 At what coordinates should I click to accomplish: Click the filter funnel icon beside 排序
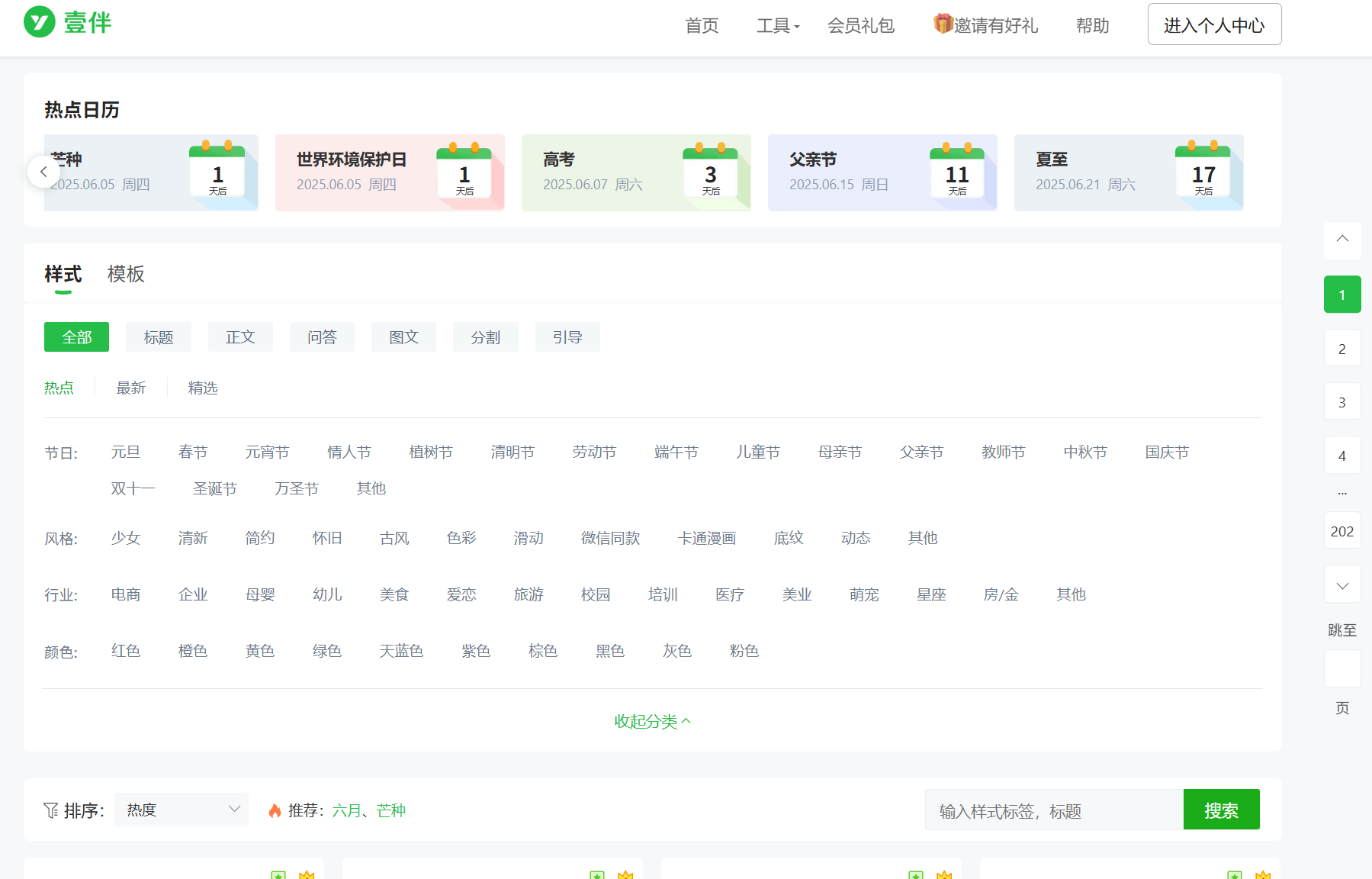[x=51, y=810]
